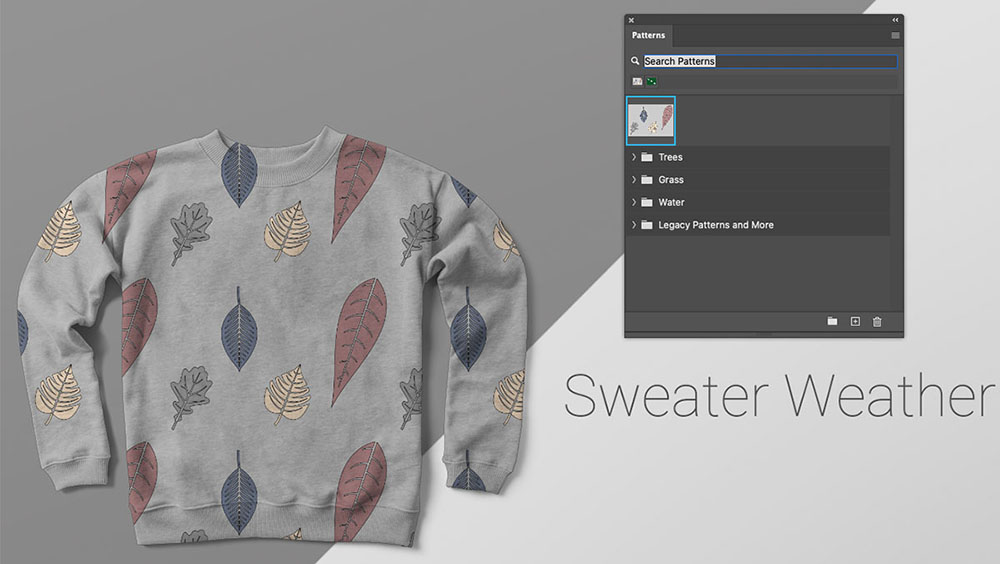Switch to the Patterns tab
Screen dimensions: 1000x564
tap(648, 35)
